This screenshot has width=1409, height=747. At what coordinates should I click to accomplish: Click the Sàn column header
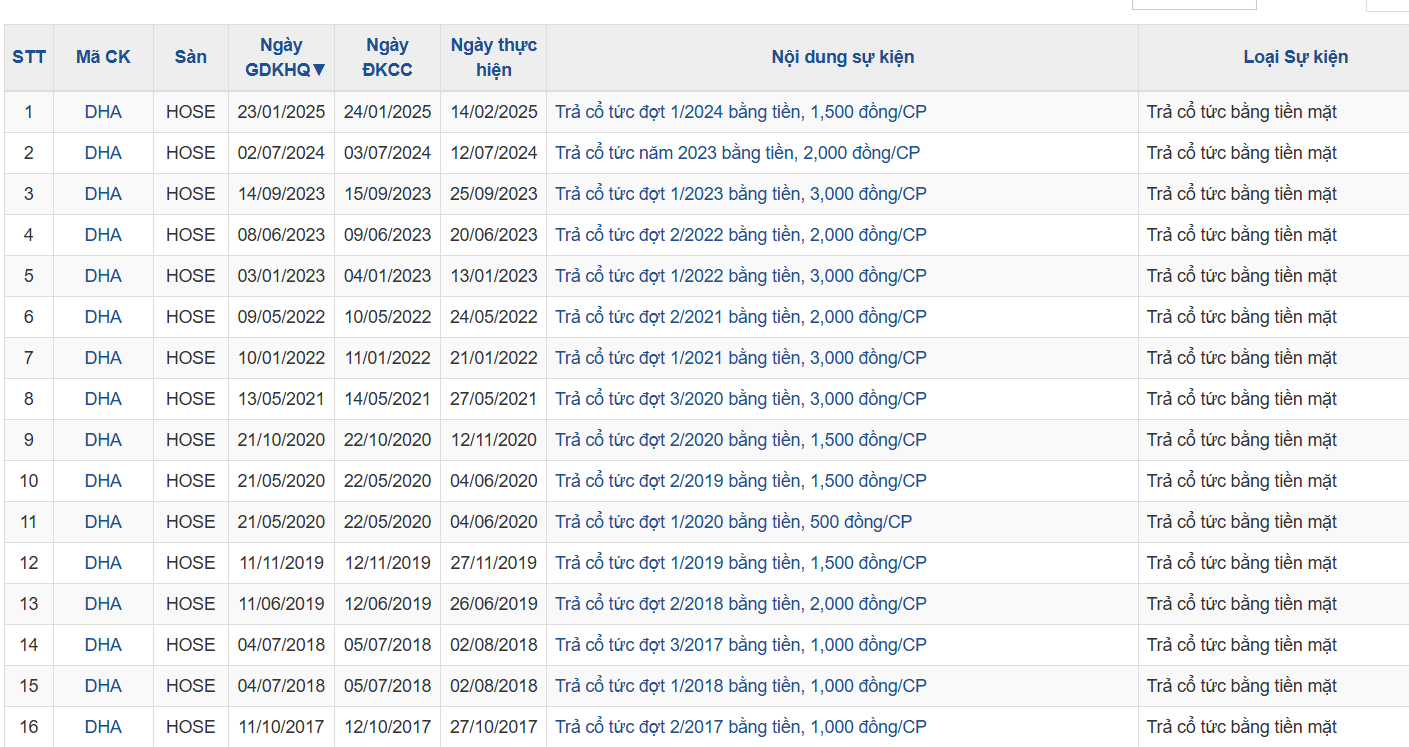click(x=190, y=57)
